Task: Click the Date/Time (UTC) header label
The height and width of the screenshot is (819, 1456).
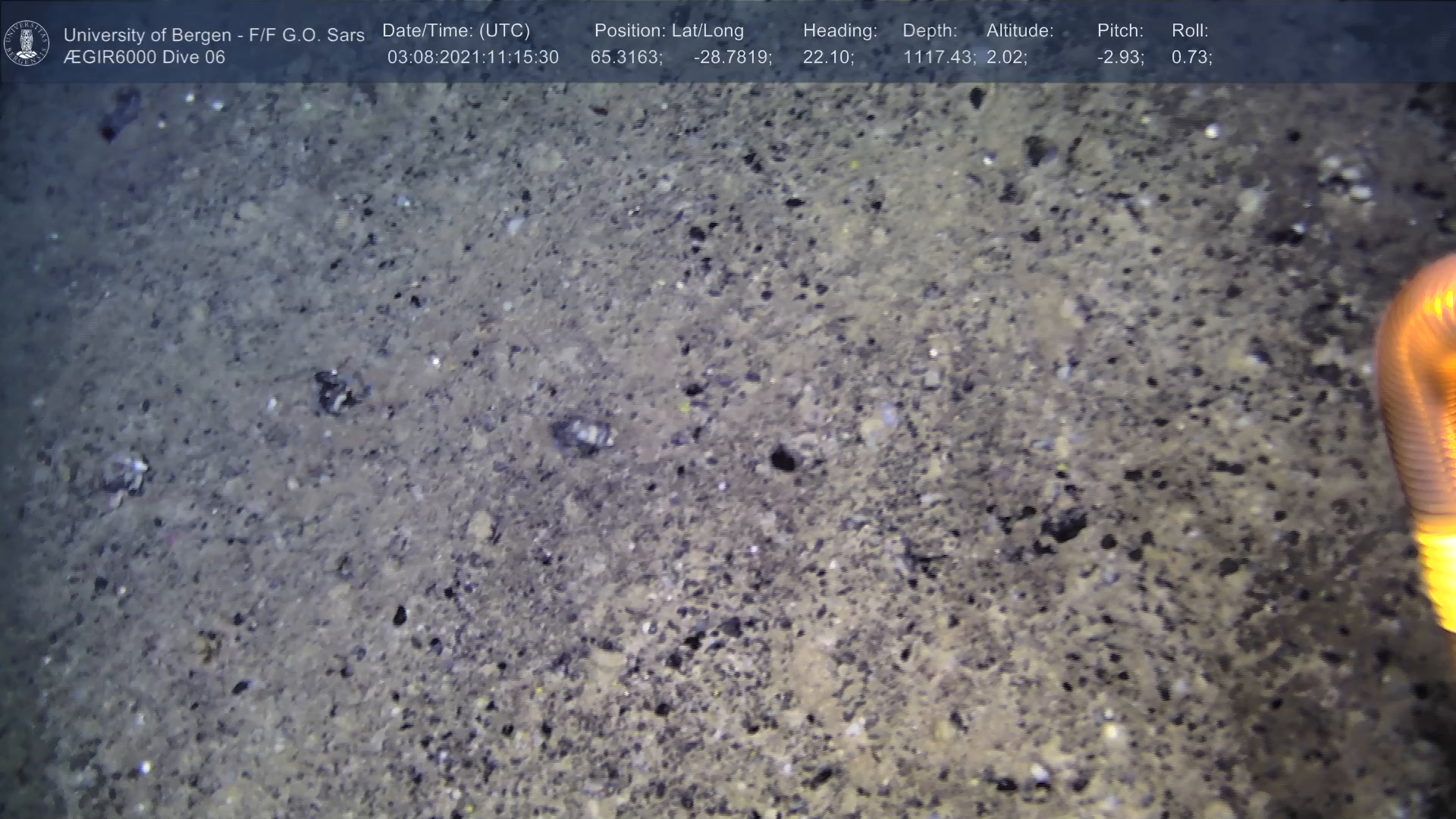Action: click(456, 31)
